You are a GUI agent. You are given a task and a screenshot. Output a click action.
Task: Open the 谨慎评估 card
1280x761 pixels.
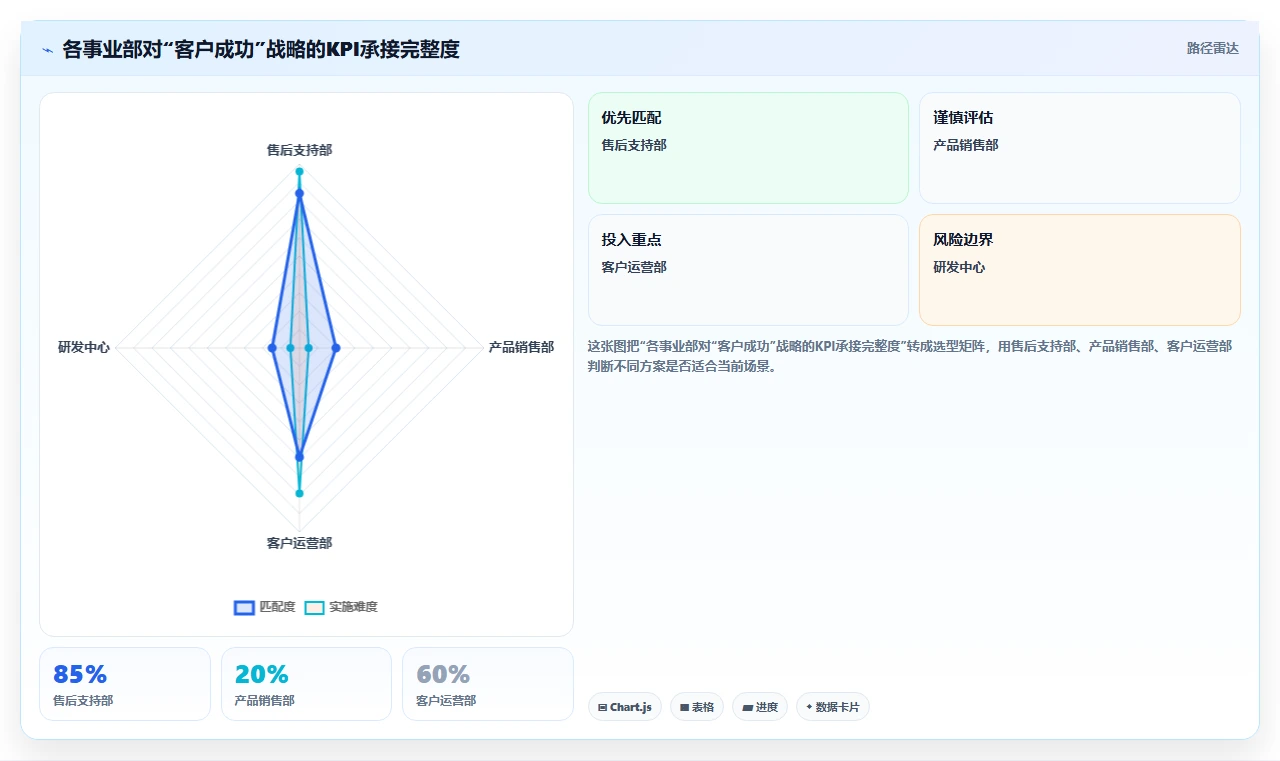click(1079, 148)
